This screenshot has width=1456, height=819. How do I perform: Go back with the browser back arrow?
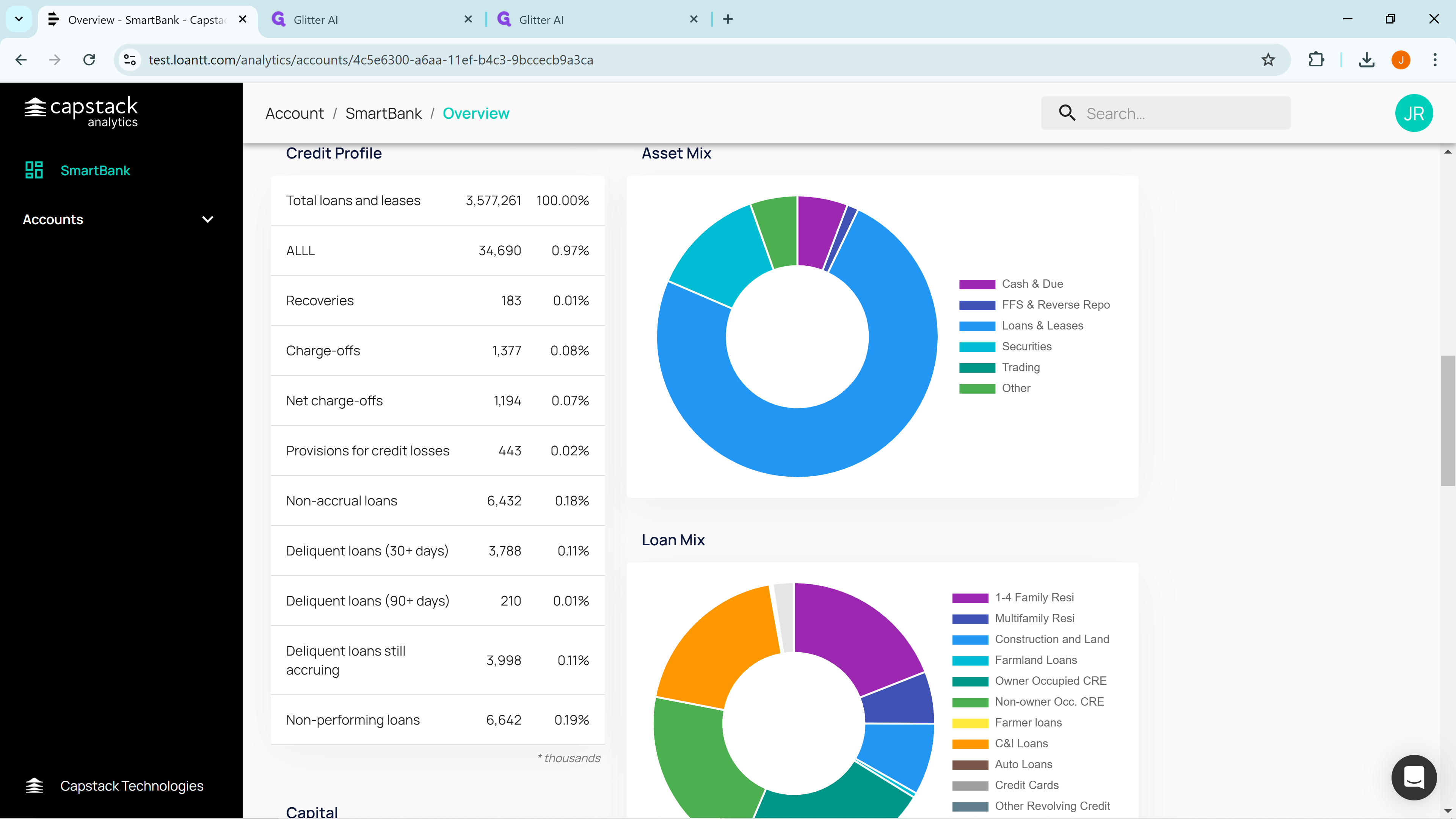pyautogui.click(x=21, y=60)
